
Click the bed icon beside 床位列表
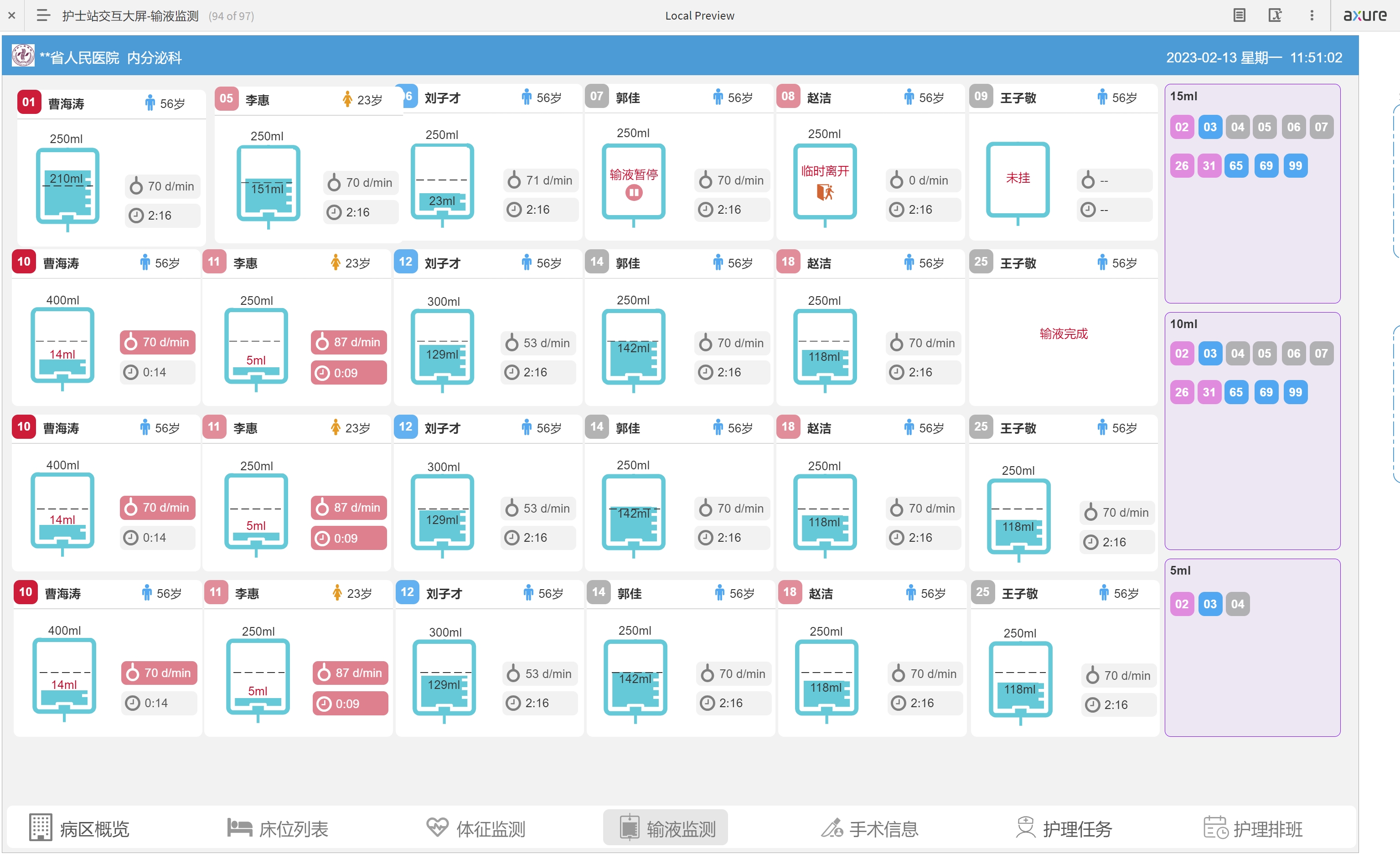pos(239,827)
